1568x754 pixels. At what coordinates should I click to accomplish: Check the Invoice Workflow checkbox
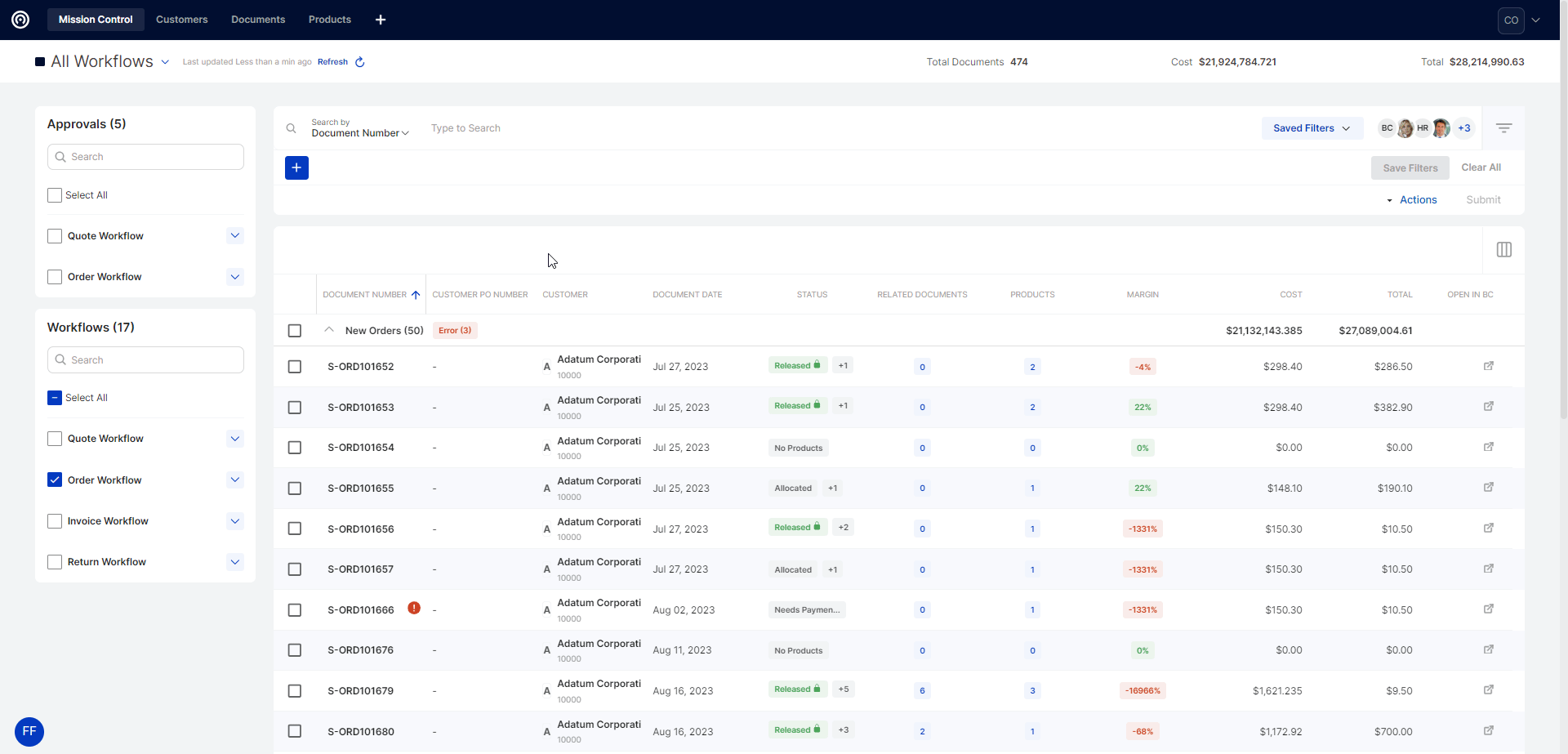tap(55, 521)
